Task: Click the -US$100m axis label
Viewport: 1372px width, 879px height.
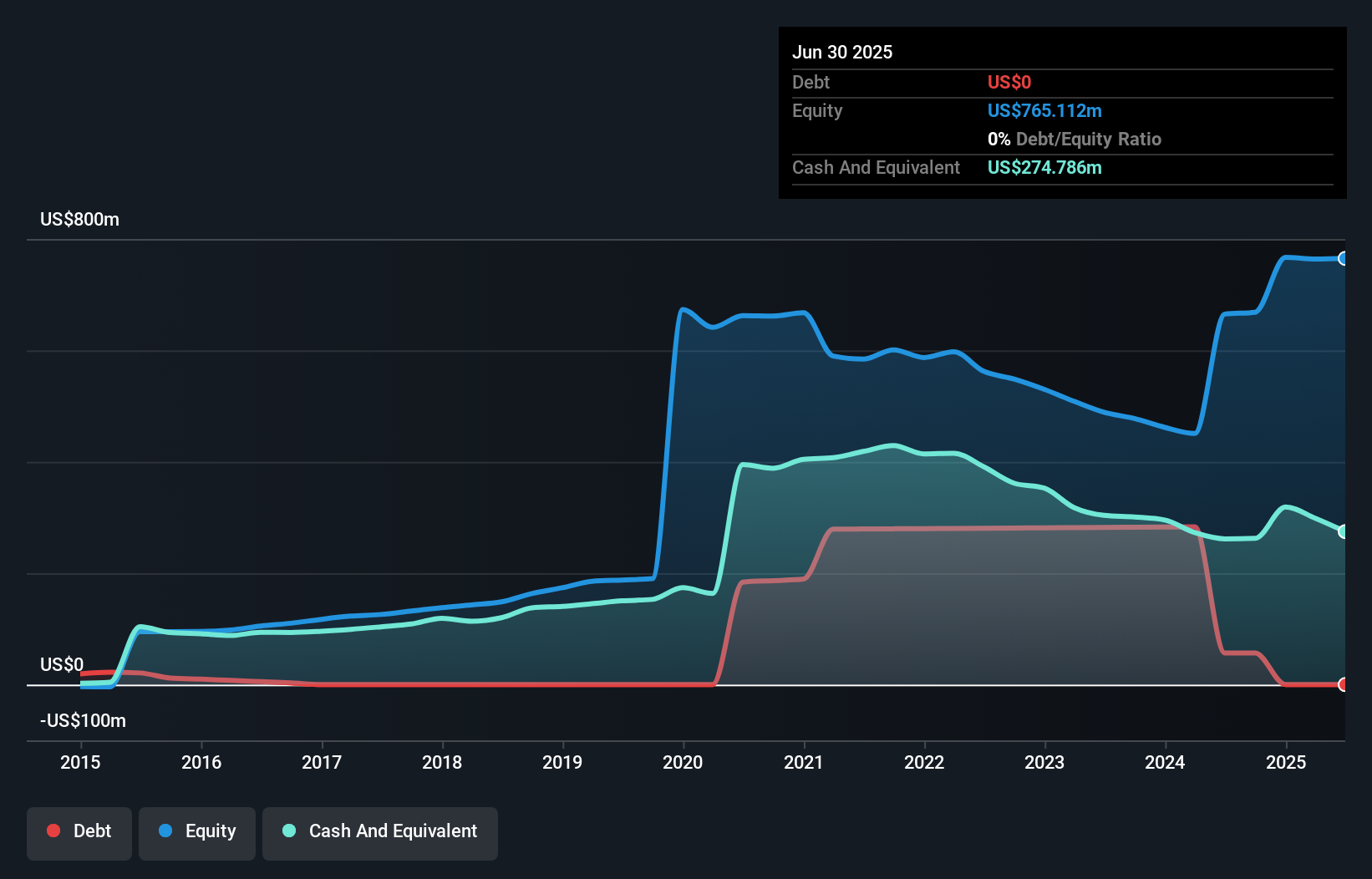Action: [x=84, y=719]
